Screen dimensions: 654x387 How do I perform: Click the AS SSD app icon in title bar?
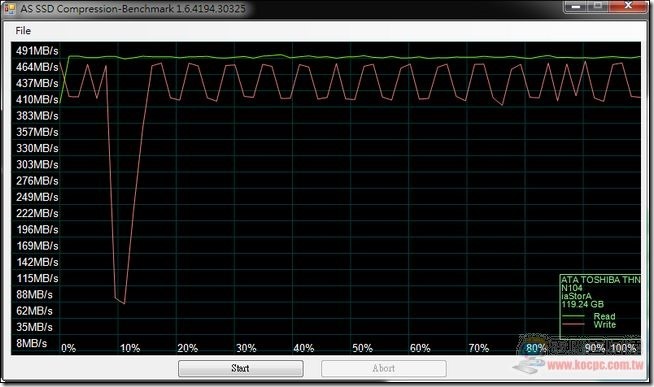pyautogui.click(x=9, y=8)
